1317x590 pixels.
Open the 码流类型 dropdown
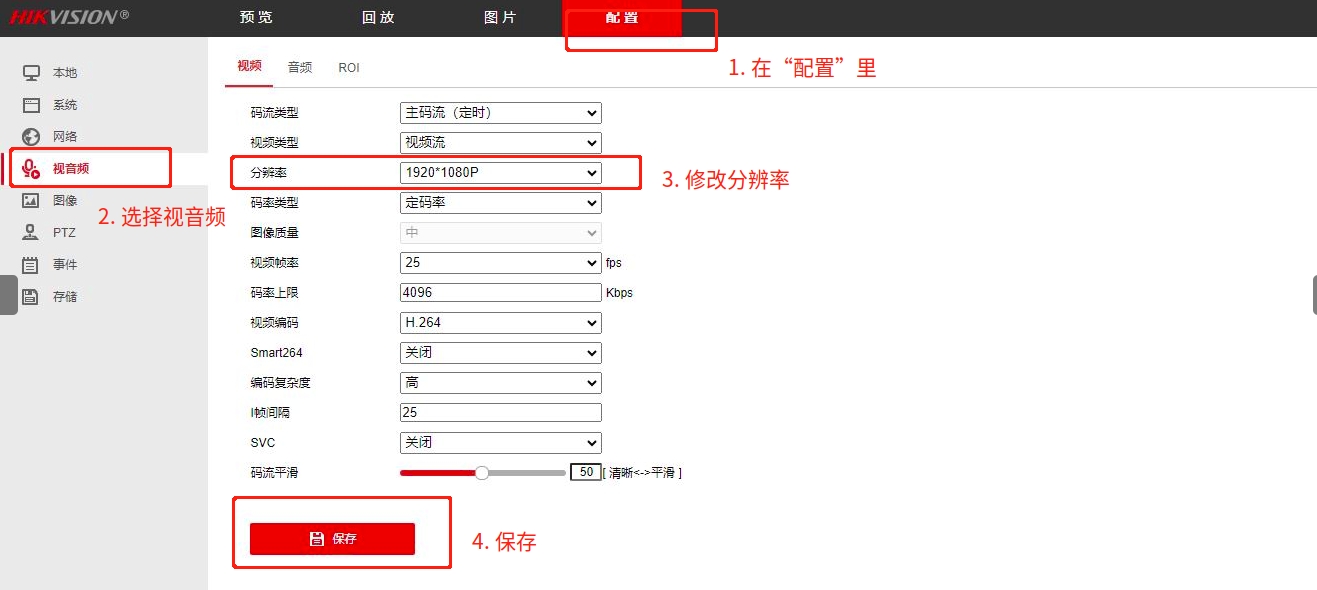coord(500,113)
